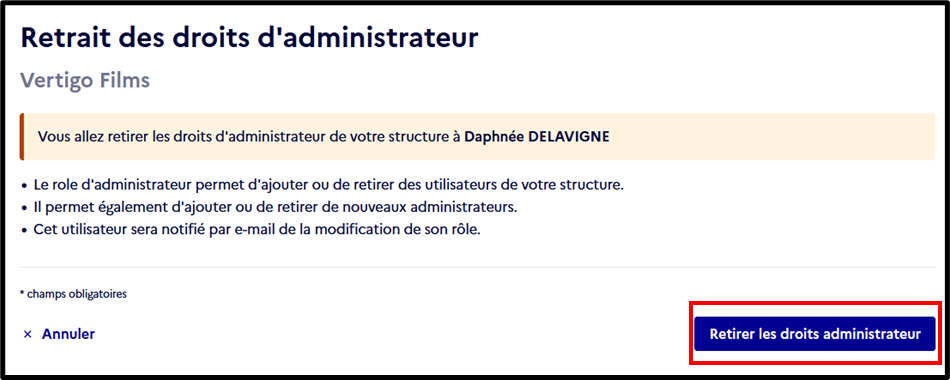Click the orange accent bar of warning banner
This screenshot has height=380, width=950.
click(22, 137)
